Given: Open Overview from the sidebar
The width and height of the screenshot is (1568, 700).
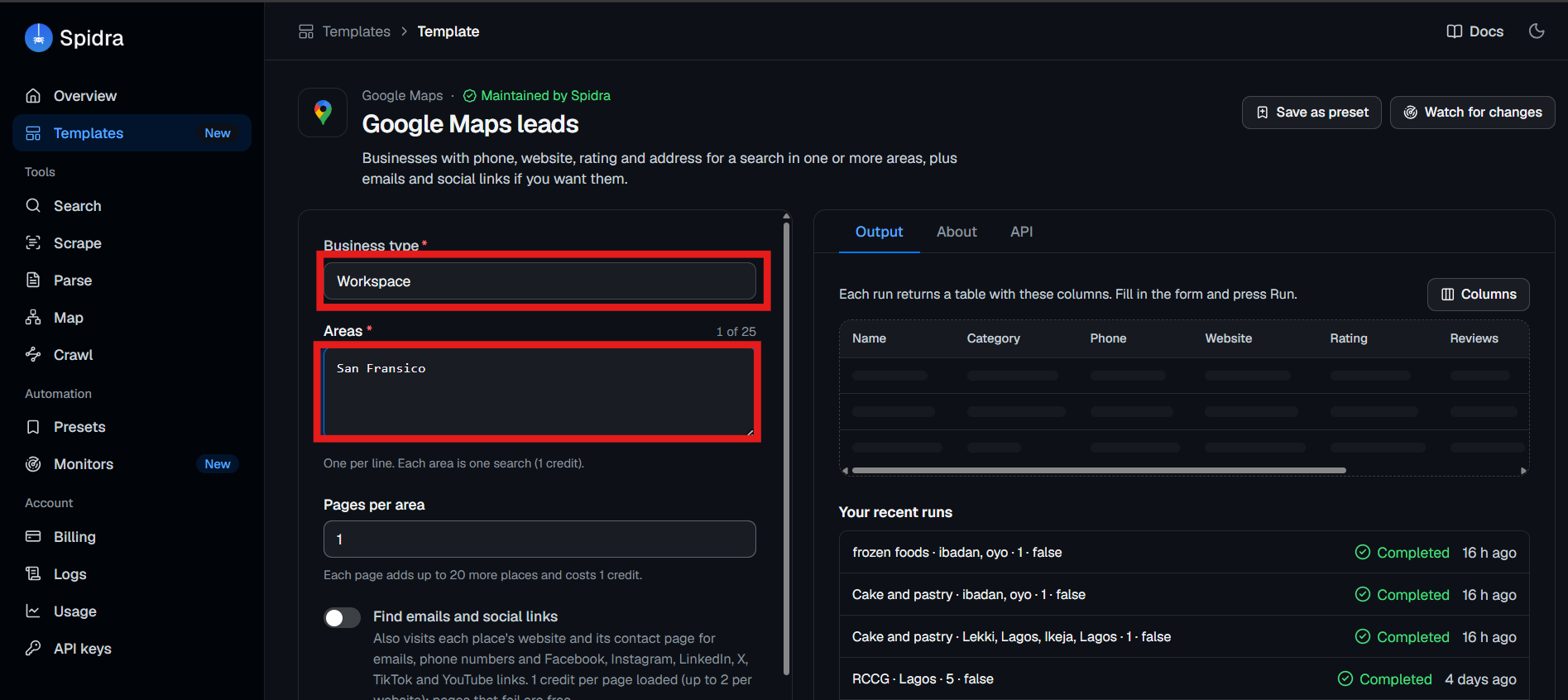Looking at the screenshot, I should tap(132, 96).
